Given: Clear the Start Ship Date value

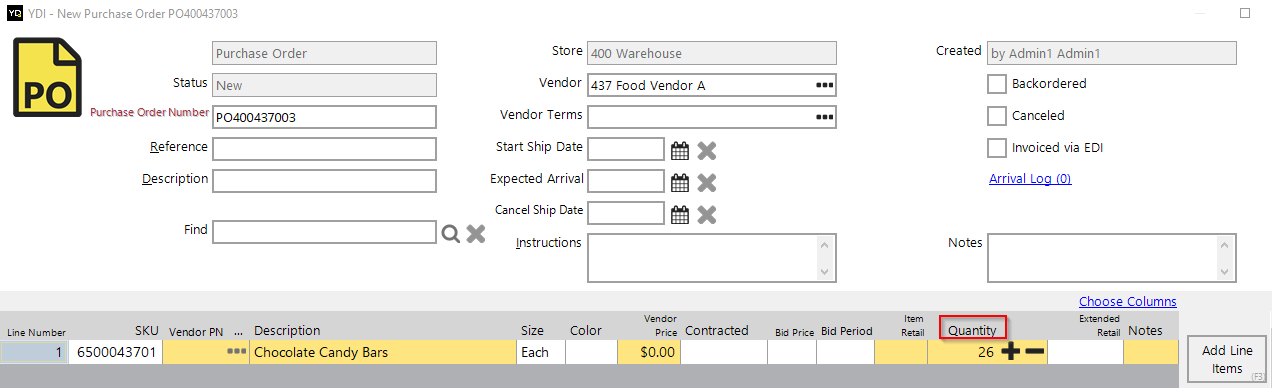Looking at the screenshot, I should 707,151.
